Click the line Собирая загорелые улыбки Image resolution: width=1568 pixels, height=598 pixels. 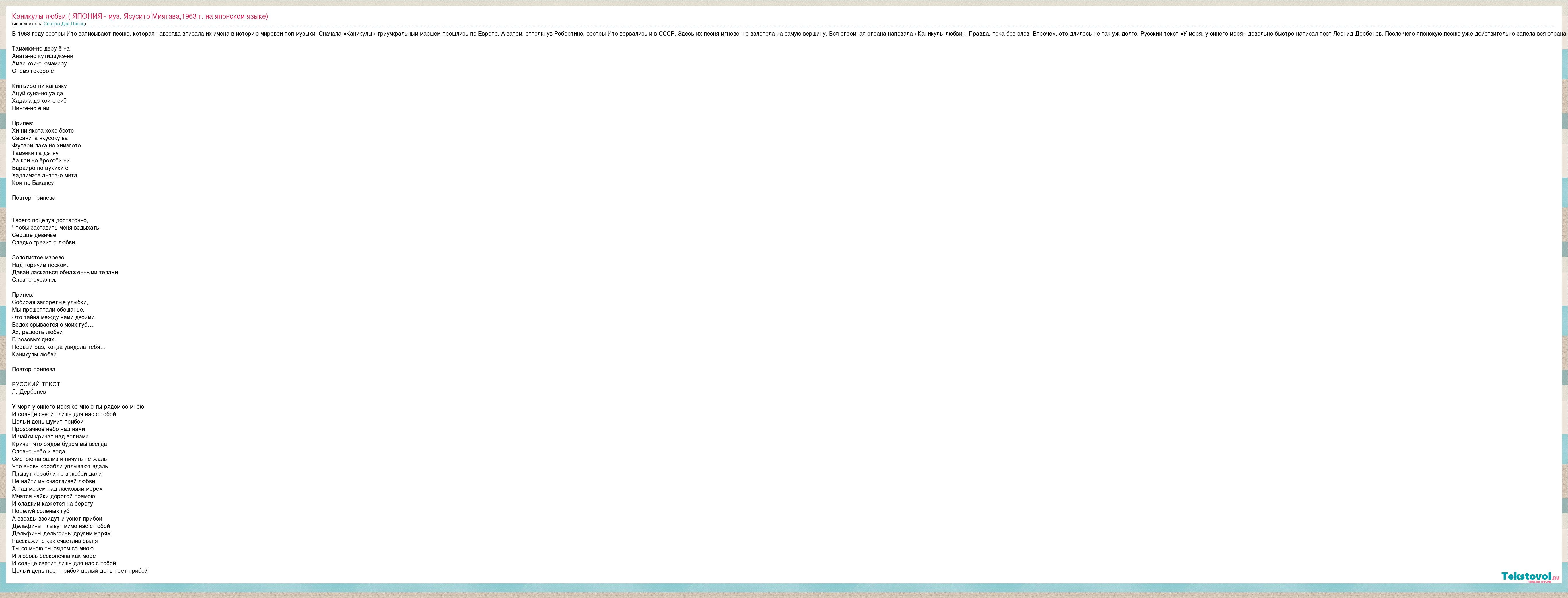click(50, 303)
